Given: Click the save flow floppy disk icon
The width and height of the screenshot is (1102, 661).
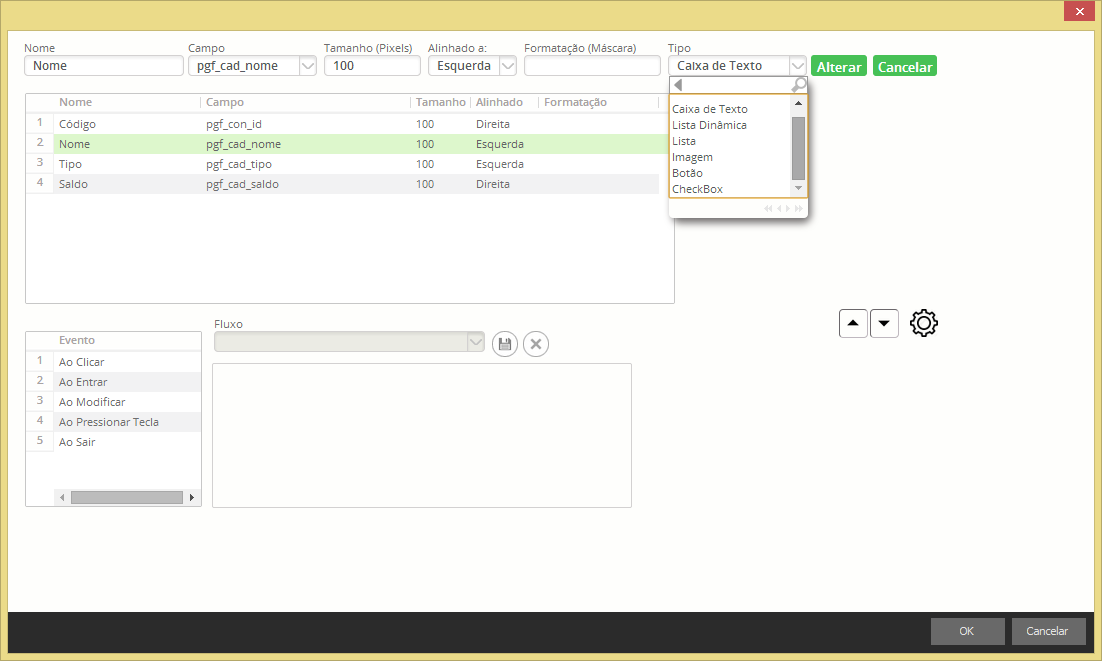Looking at the screenshot, I should tap(505, 344).
